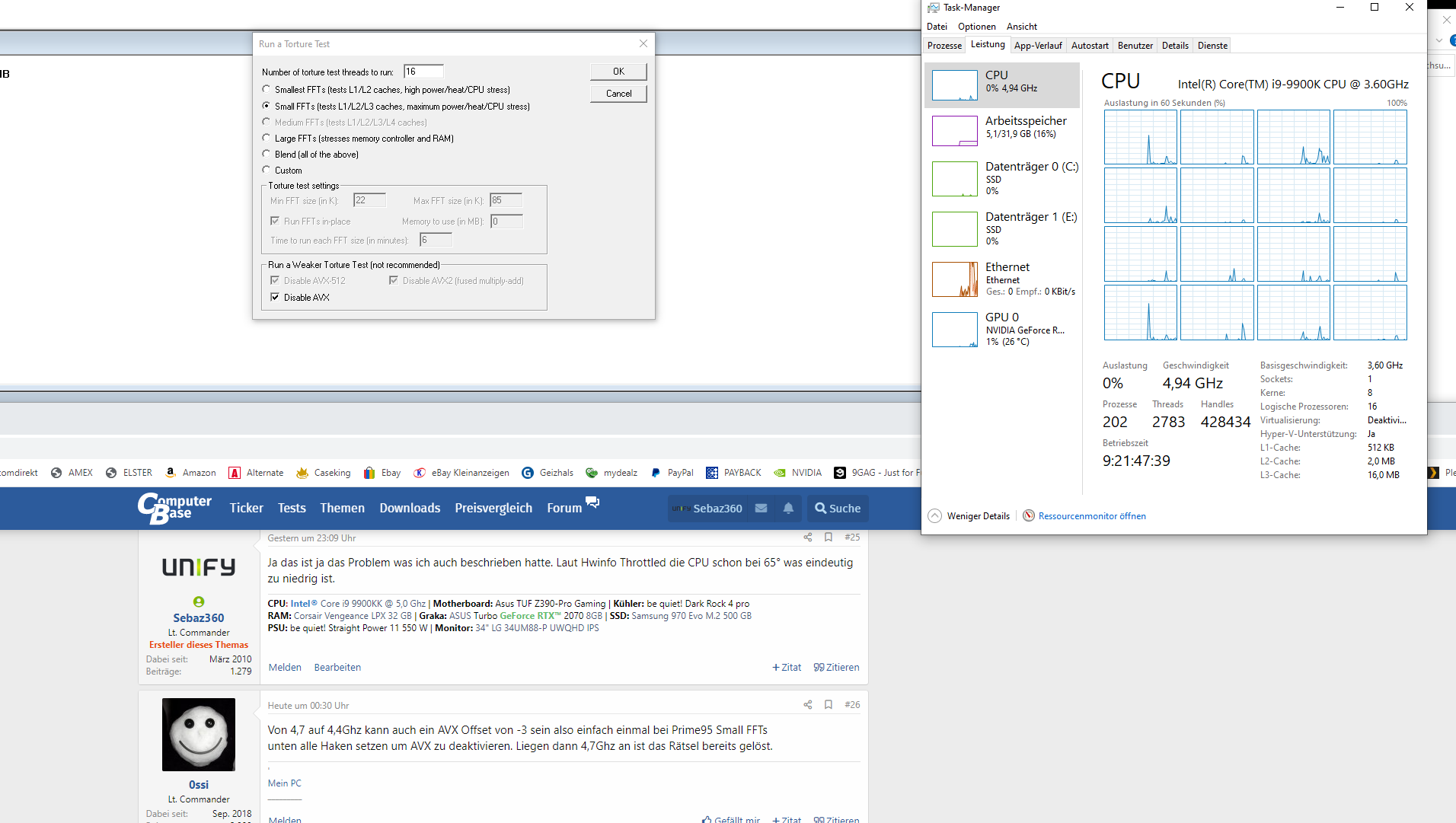Image resolution: width=1456 pixels, height=823 pixels.
Task: Switch to the App-Verlauf tab
Action: click(x=1038, y=46)
